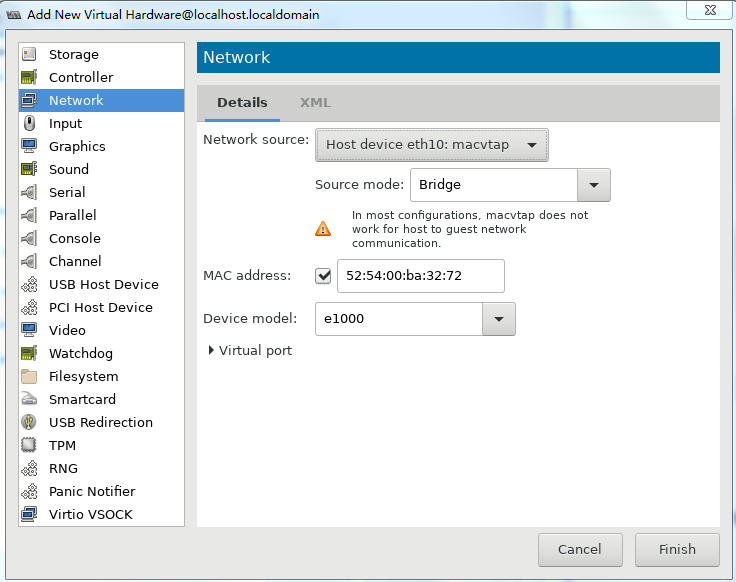Screen dimensions: 736x582
Task: Switch to the XML tab
Action: 315,102
